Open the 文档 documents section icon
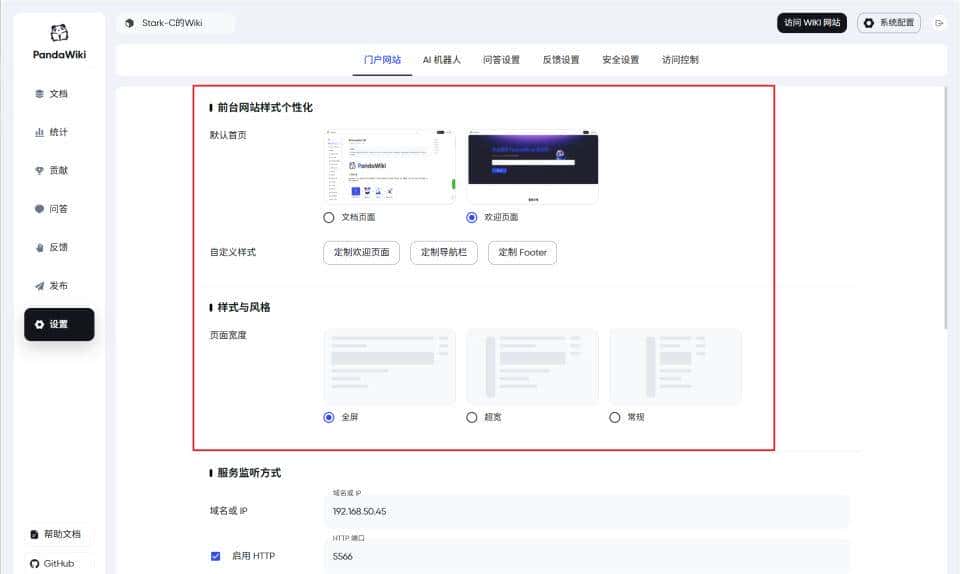The height and width of the screenshot is (574, 960). pyautogui.click(x=39, y=94)
